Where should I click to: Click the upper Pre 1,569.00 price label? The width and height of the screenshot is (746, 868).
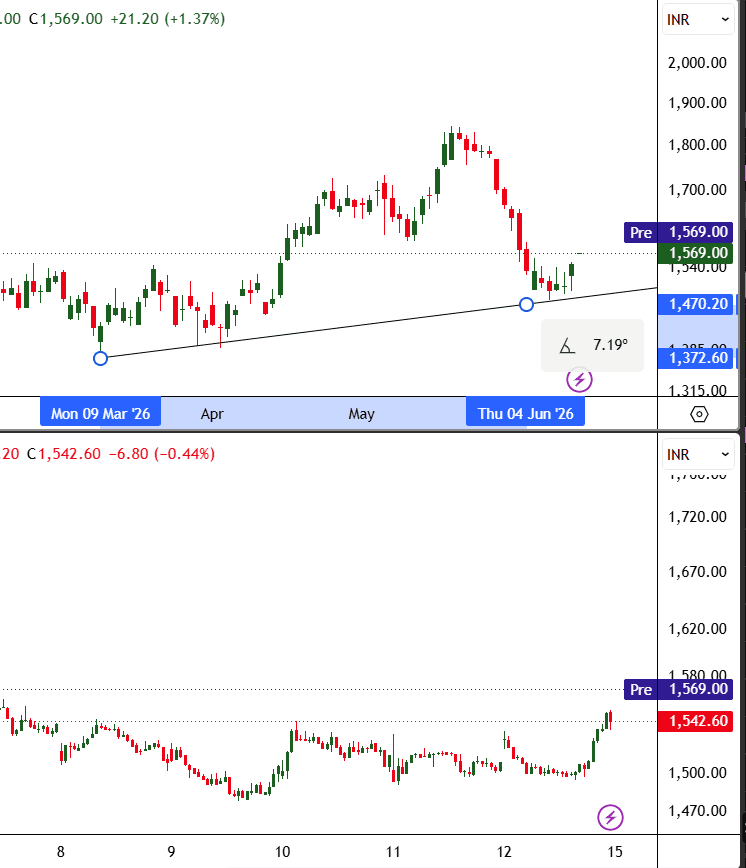tap(678, 232)
